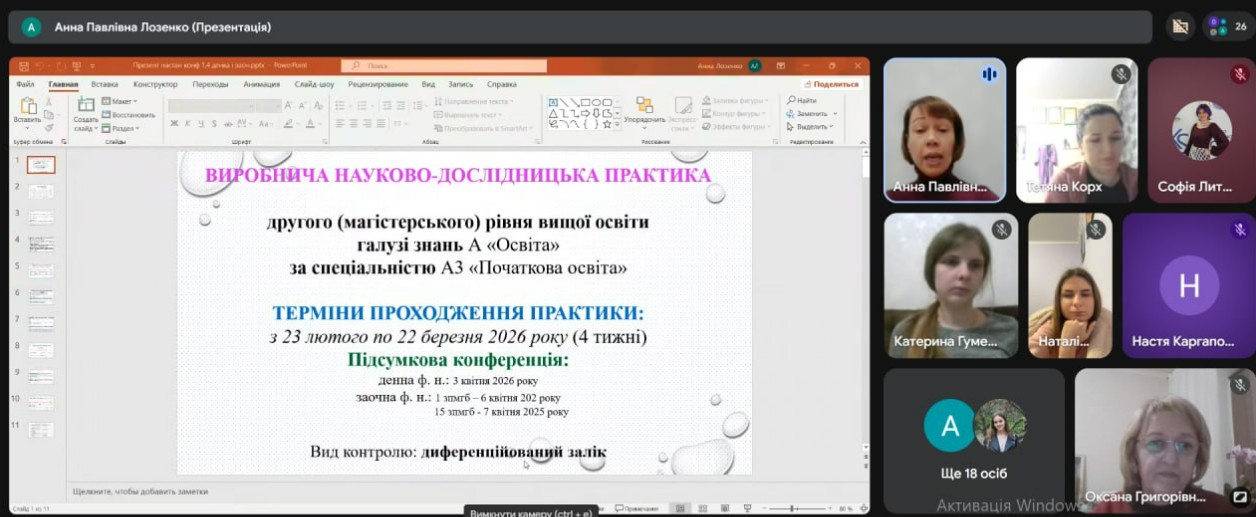
Task: Click the disabled chat icon top right
Action: click(1180, 27)
